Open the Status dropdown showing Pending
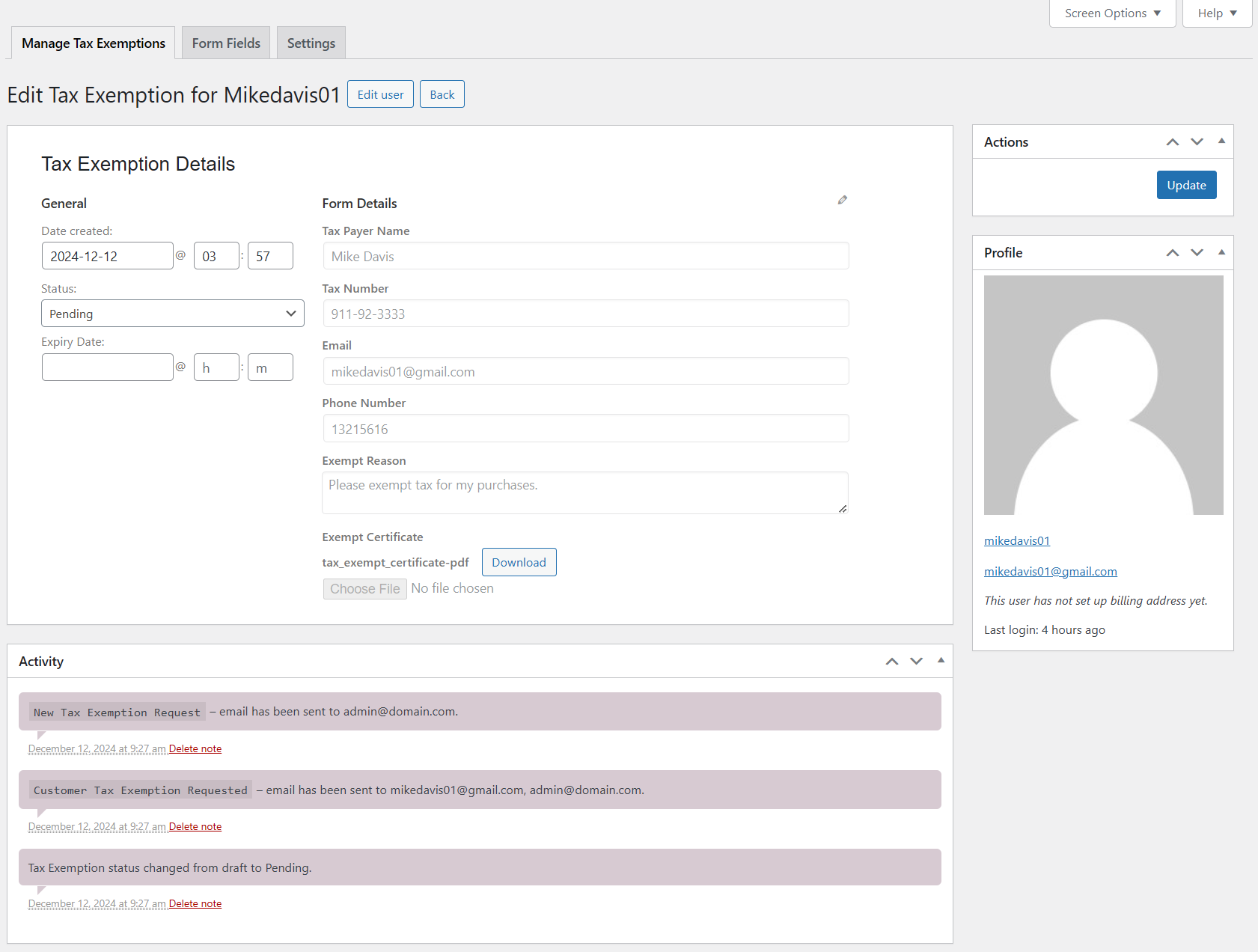This screenshot has height=952, width=1258. [173, 314]
